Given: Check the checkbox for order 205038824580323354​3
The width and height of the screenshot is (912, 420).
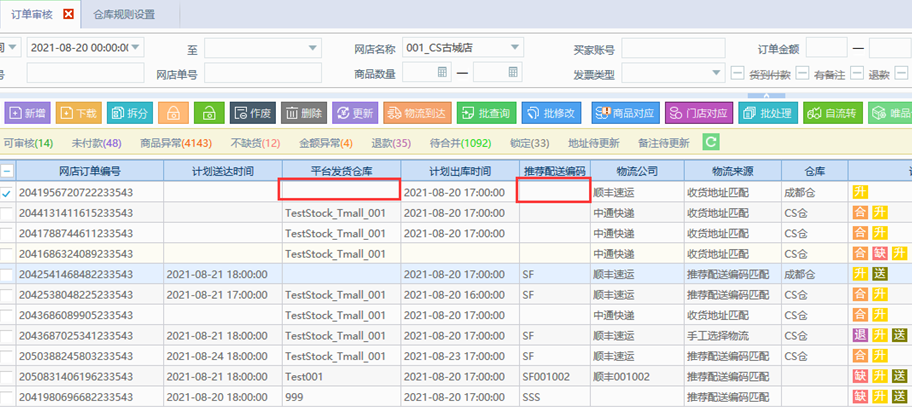Looking at the screenshot, I should point(7,356).
